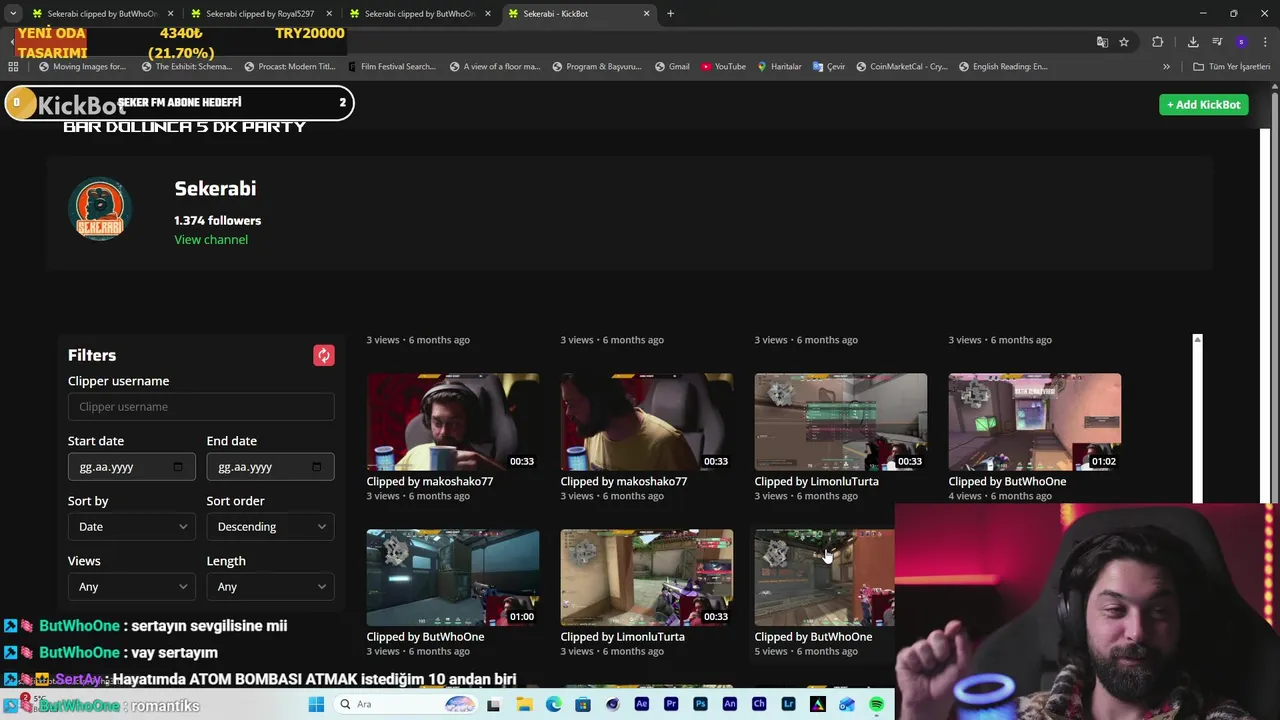Open the View channel link
1280x720 pixels.
pos(211,240)
